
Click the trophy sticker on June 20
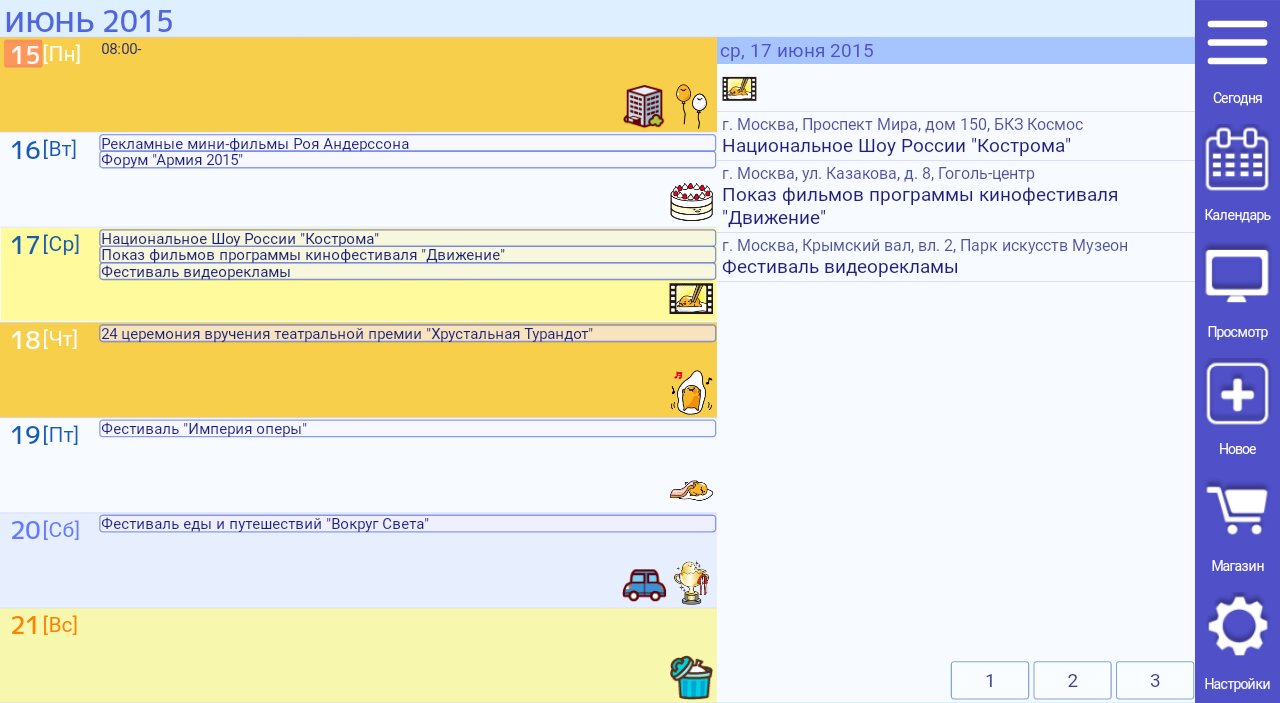tap(692, 583)
